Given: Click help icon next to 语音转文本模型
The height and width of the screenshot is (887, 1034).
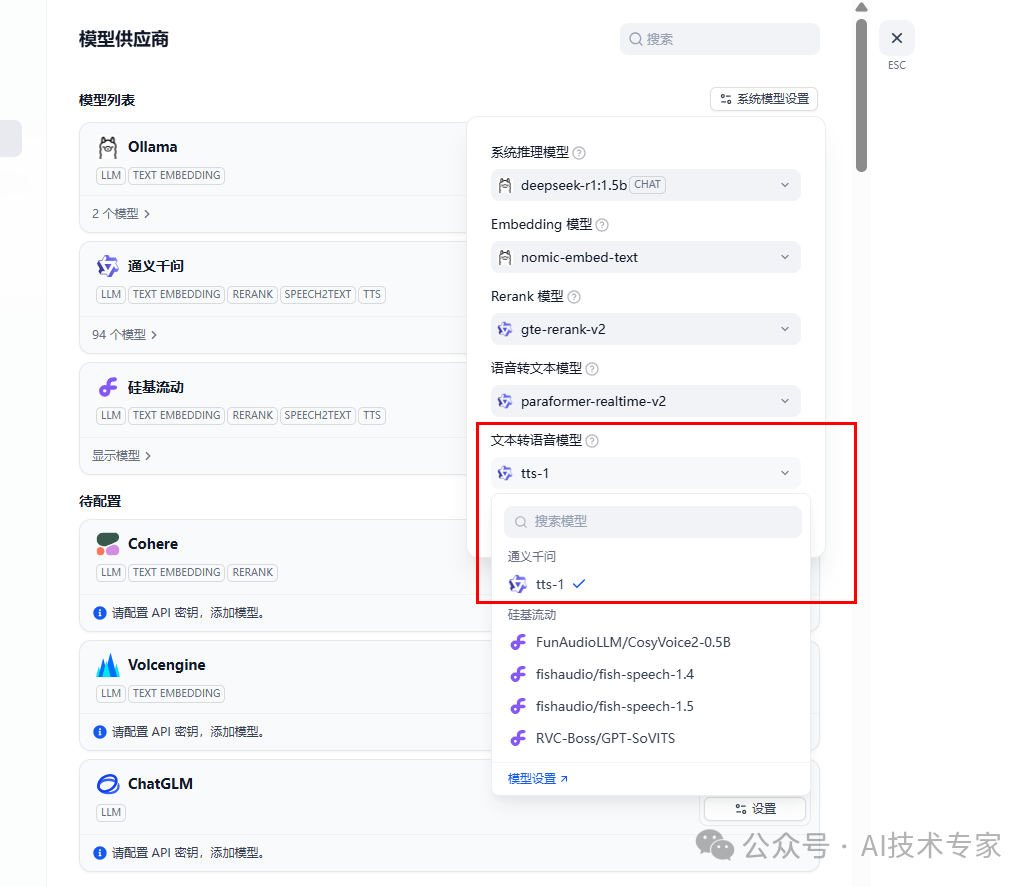Looking at the screenshot, I should pyautogui.click(x=592, y=369).
